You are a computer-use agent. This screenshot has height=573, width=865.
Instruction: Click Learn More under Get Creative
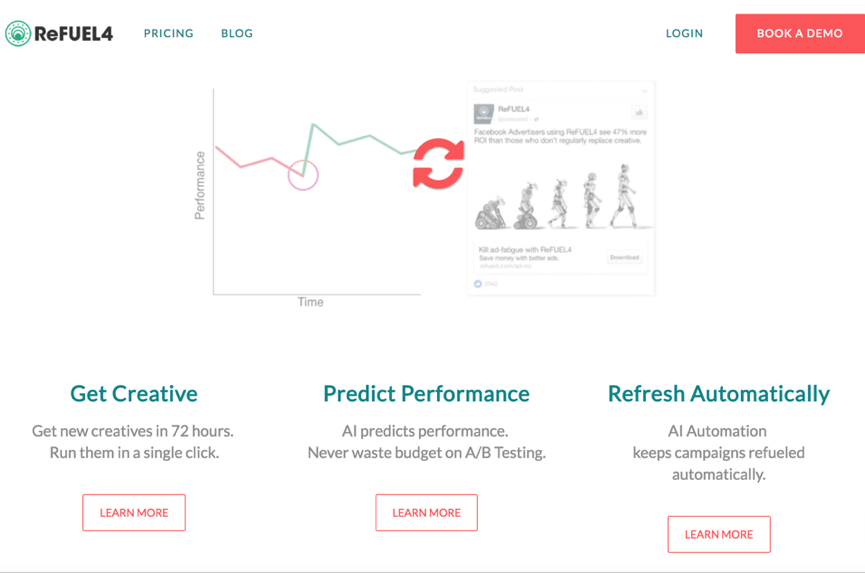134,512
